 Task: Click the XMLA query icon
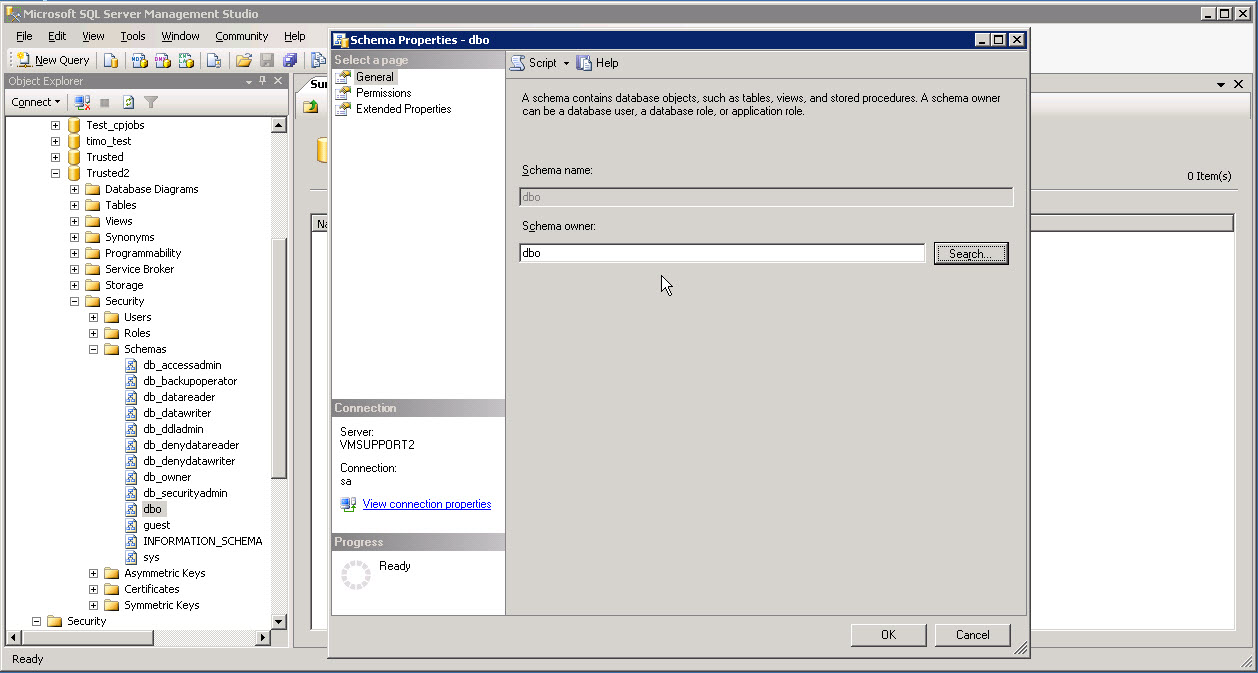[x=186, y=60]
